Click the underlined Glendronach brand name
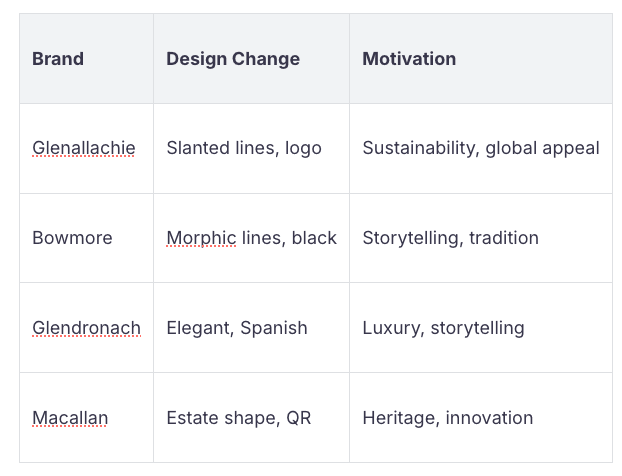The height and width of the screenshot is (476, 622). 86,328
